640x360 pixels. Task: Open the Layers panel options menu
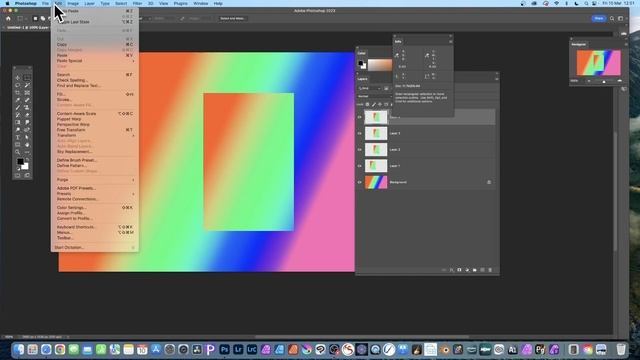click(496, 79)
